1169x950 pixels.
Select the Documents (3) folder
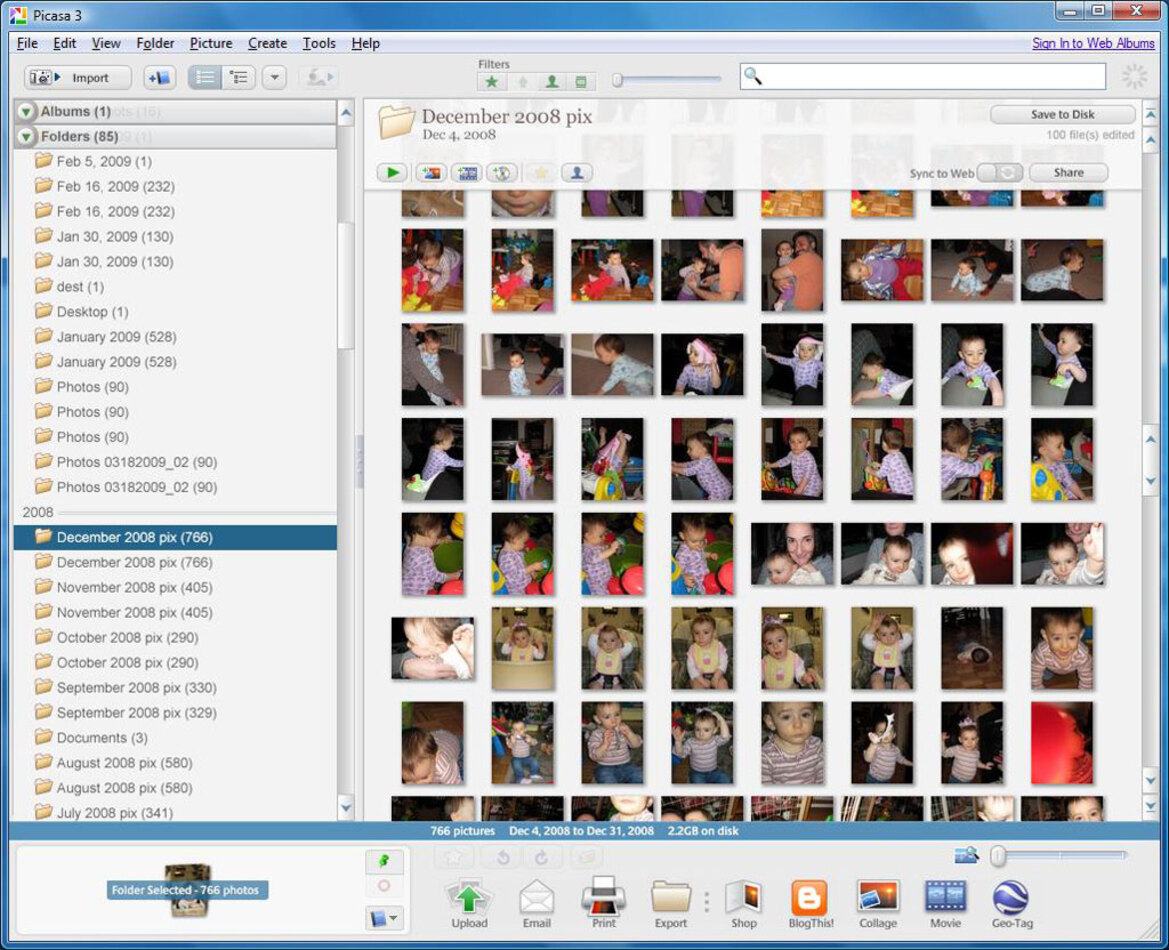pyautogui.click(x=175, y=737)
